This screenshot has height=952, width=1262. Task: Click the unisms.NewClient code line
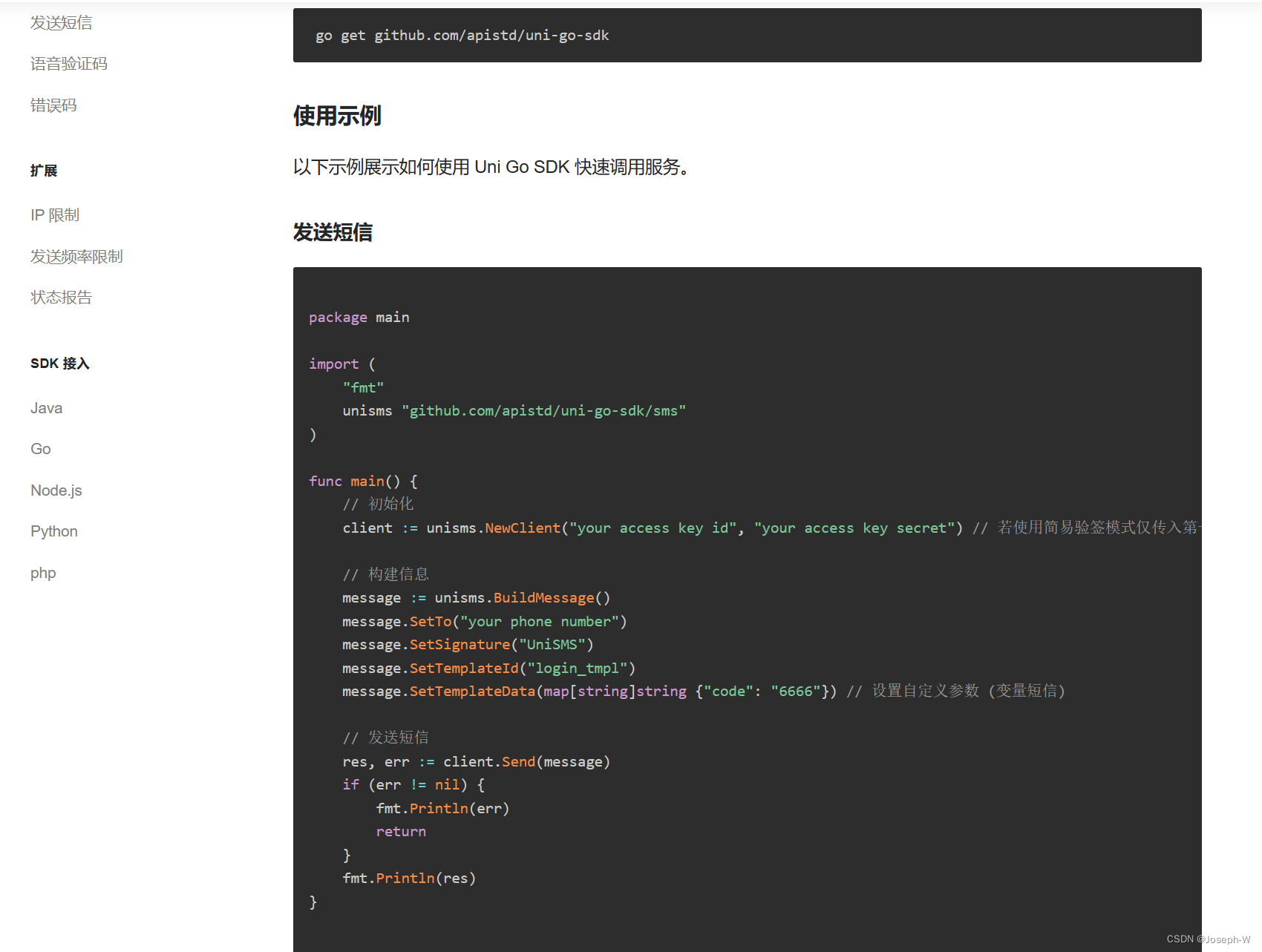coord(771,528)
